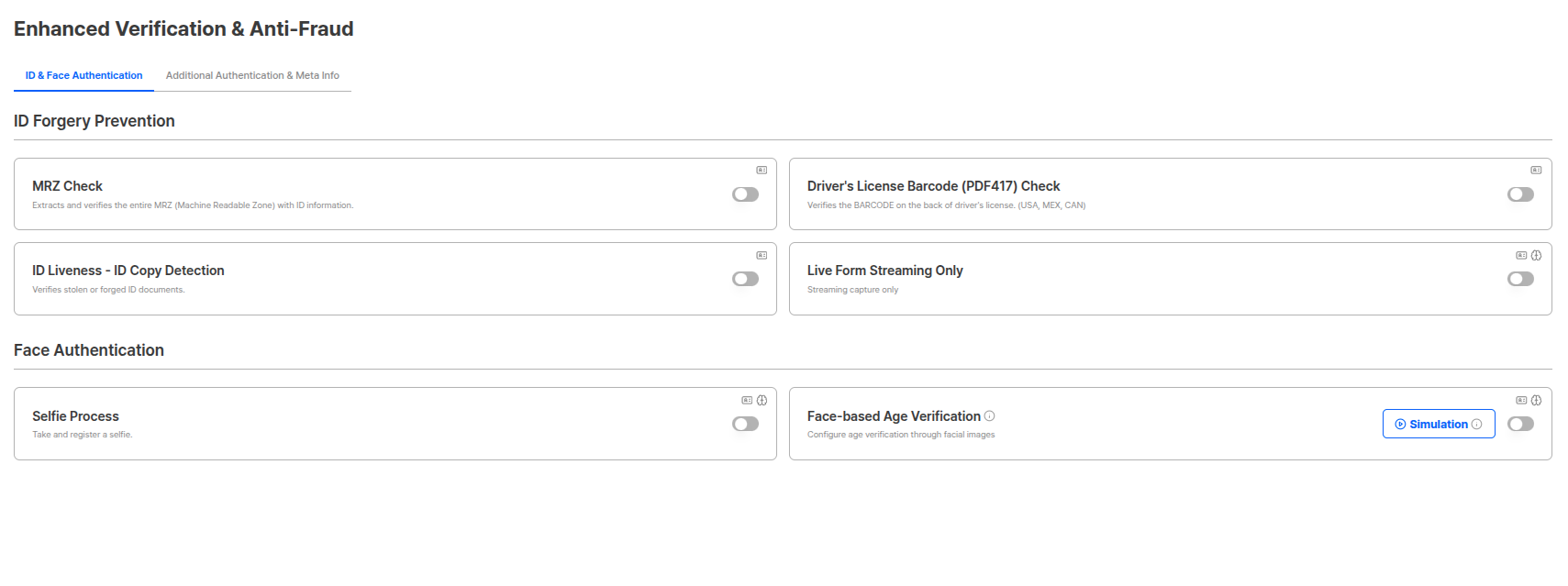Open the Simulation dialog
This screenshot has height=586, width=1568.
click(1438, 424)
